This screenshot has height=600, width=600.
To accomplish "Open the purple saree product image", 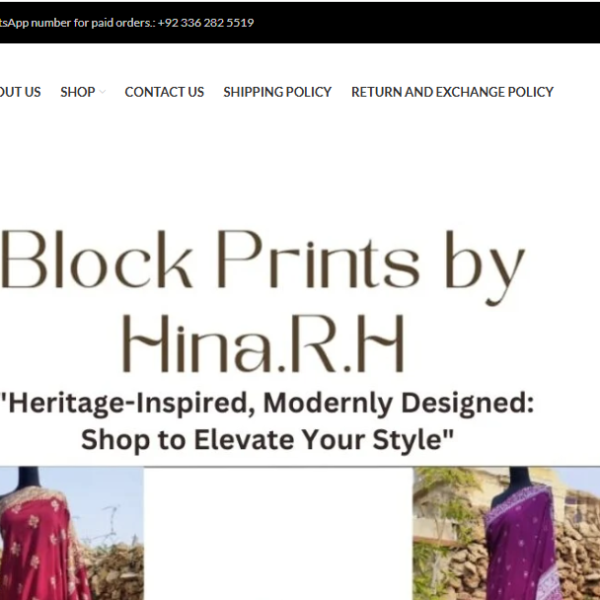I will [507, 533].
